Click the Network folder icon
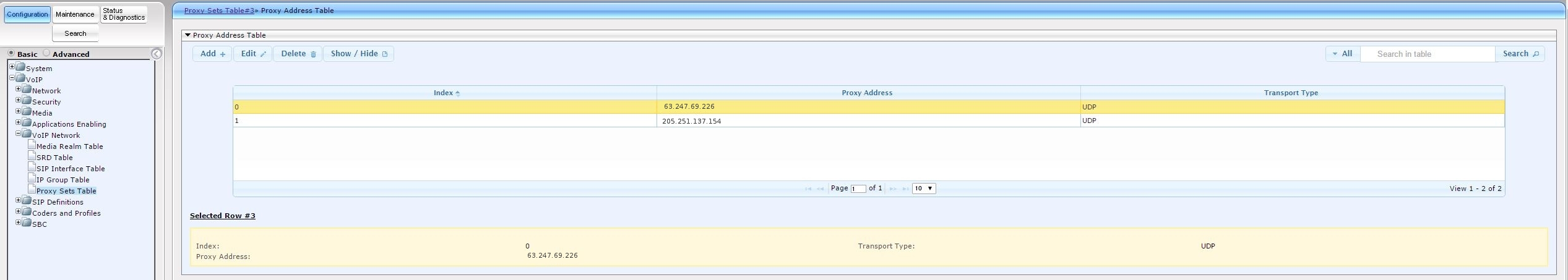The height and width of the screenshot is (280, 1568). (27, 89)
